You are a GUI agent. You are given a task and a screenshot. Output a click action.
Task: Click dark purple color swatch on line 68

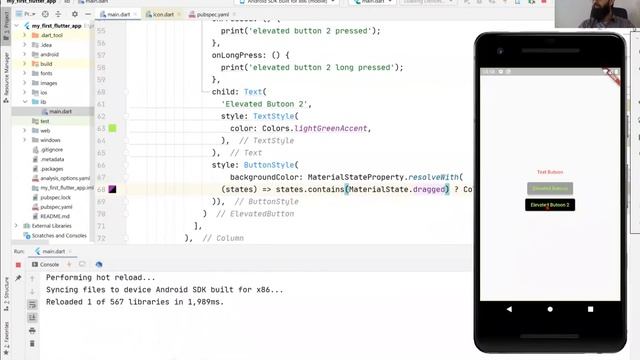click(112, 189)
